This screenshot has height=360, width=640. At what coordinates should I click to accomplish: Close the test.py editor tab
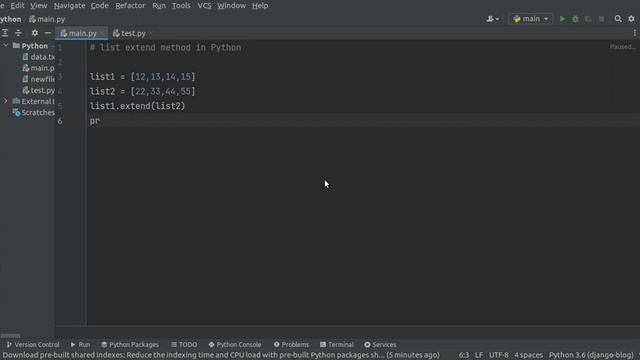coord(151,33)
